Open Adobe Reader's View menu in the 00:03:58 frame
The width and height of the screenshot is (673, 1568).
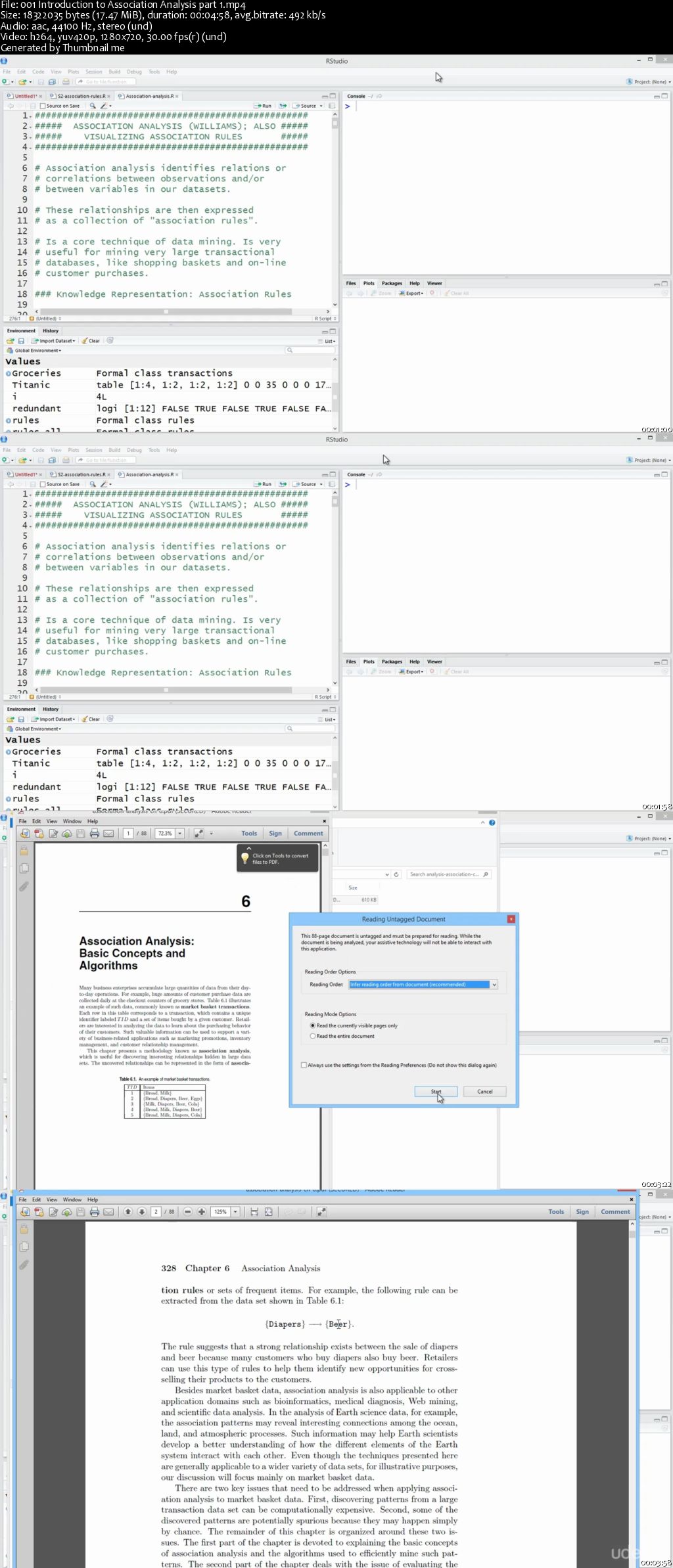(52, 1199)
